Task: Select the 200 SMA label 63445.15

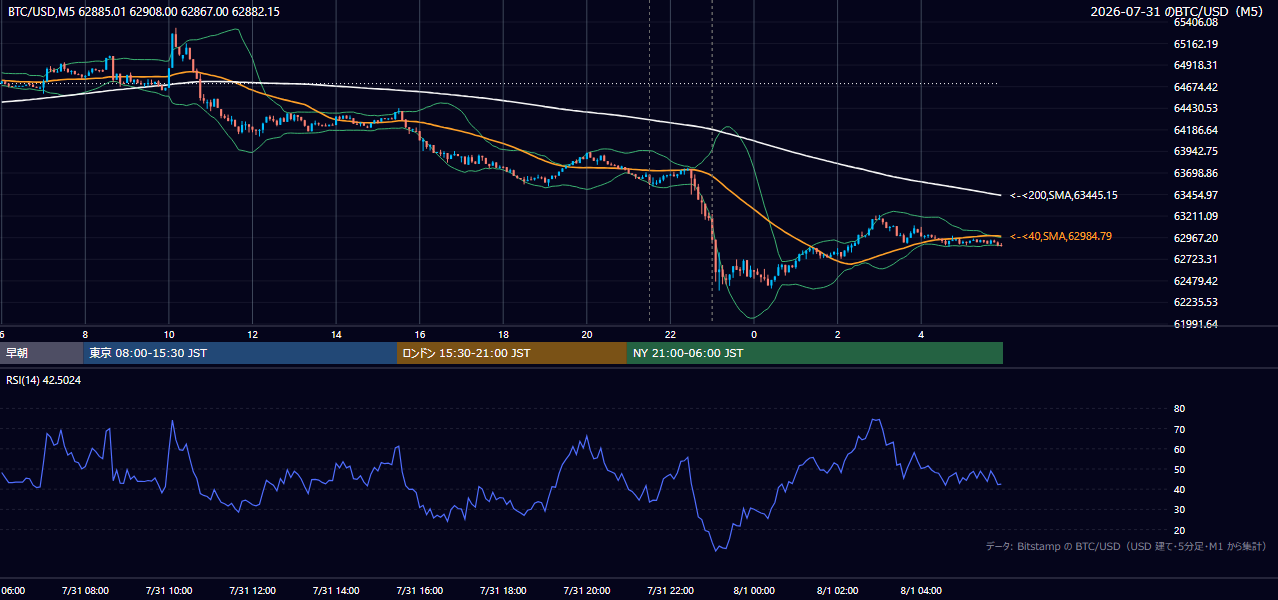Action: (1063, 195)
